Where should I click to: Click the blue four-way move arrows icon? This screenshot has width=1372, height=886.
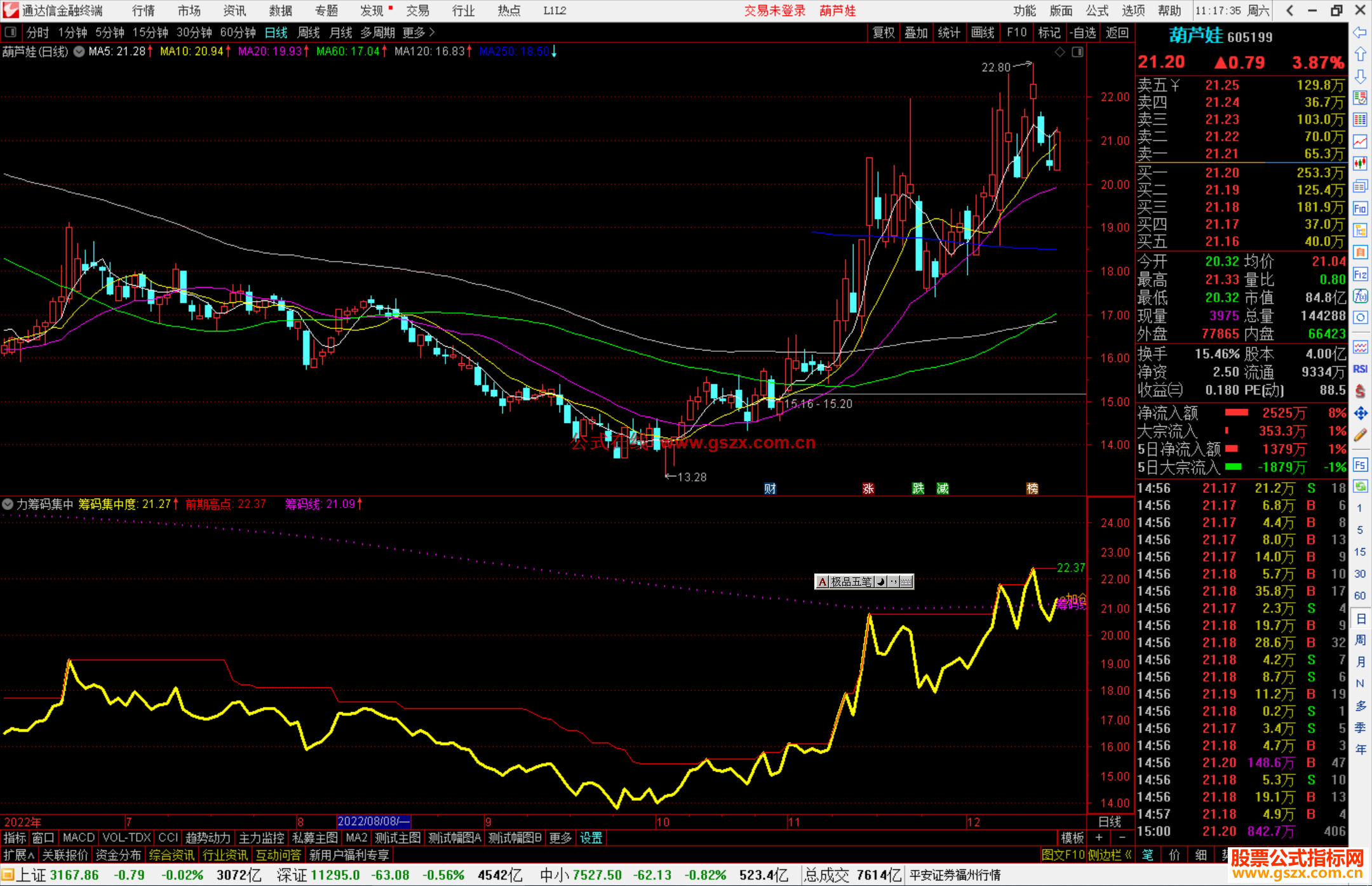click(1360, 413)
